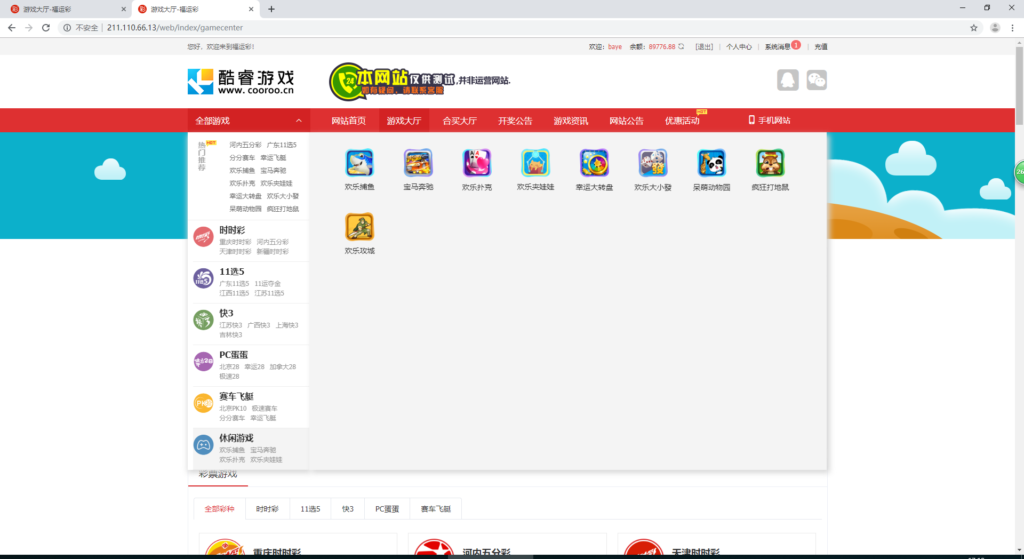Launch the 宝马奔驰 game icon
The height and width of the screenshot is (559, 1024).
[418, 163]
